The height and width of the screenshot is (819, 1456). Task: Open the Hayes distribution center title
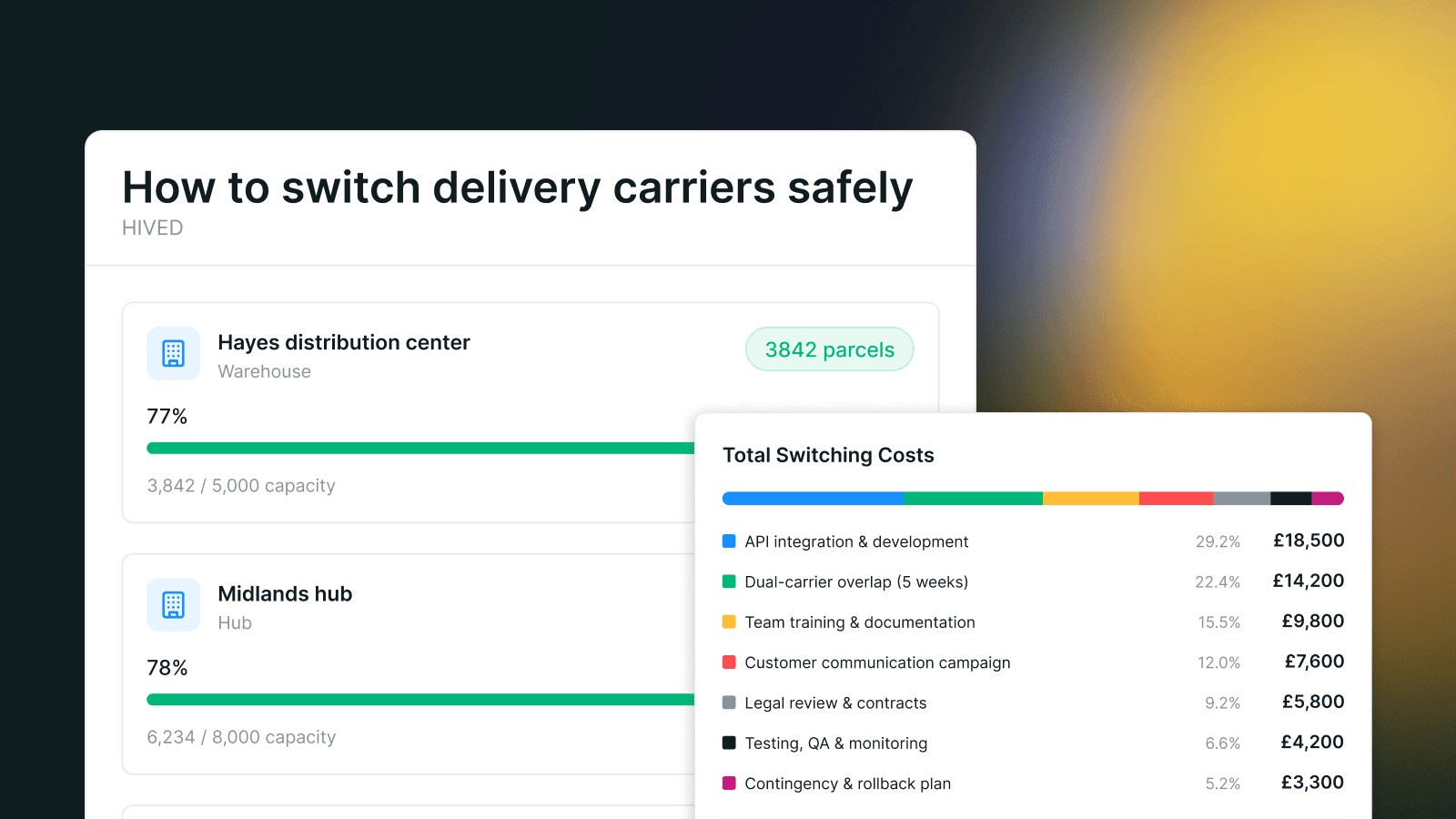[344, 342]
